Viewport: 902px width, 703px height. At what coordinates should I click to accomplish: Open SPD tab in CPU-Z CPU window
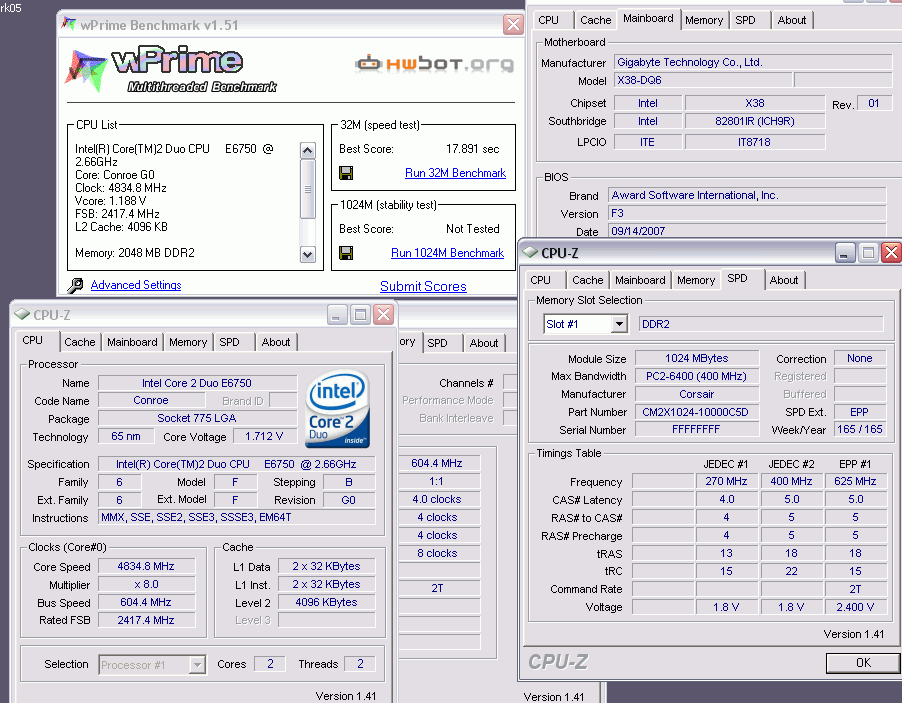click(x=229, y=342)
